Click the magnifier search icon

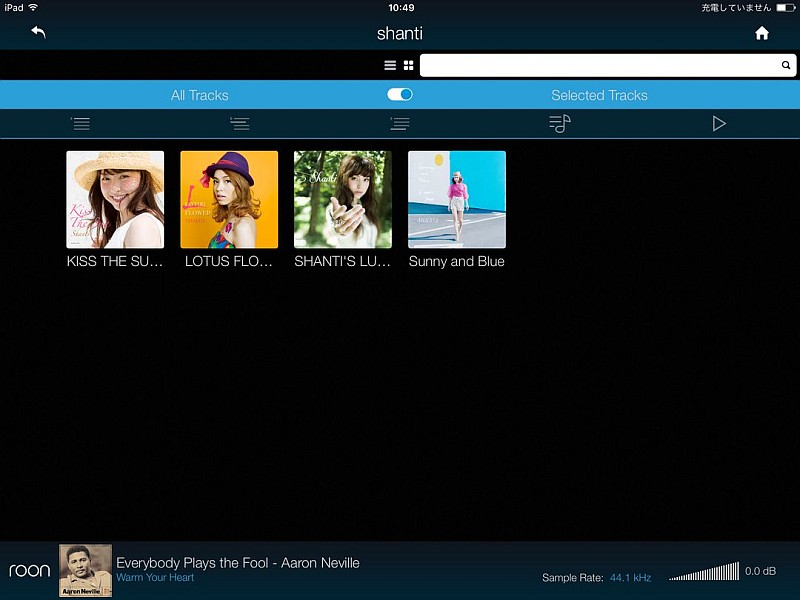click(786, 65)
